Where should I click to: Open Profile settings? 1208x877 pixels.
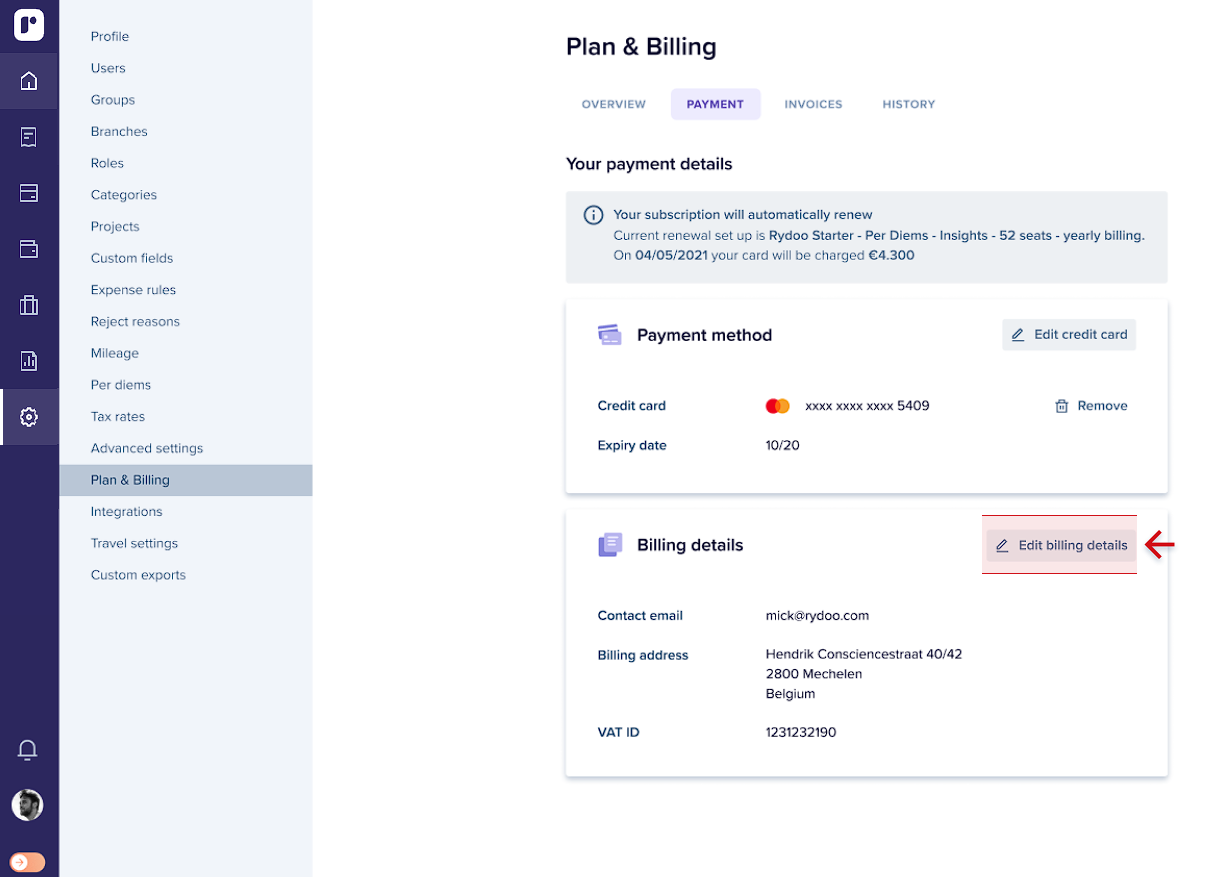tap(110, 36)
